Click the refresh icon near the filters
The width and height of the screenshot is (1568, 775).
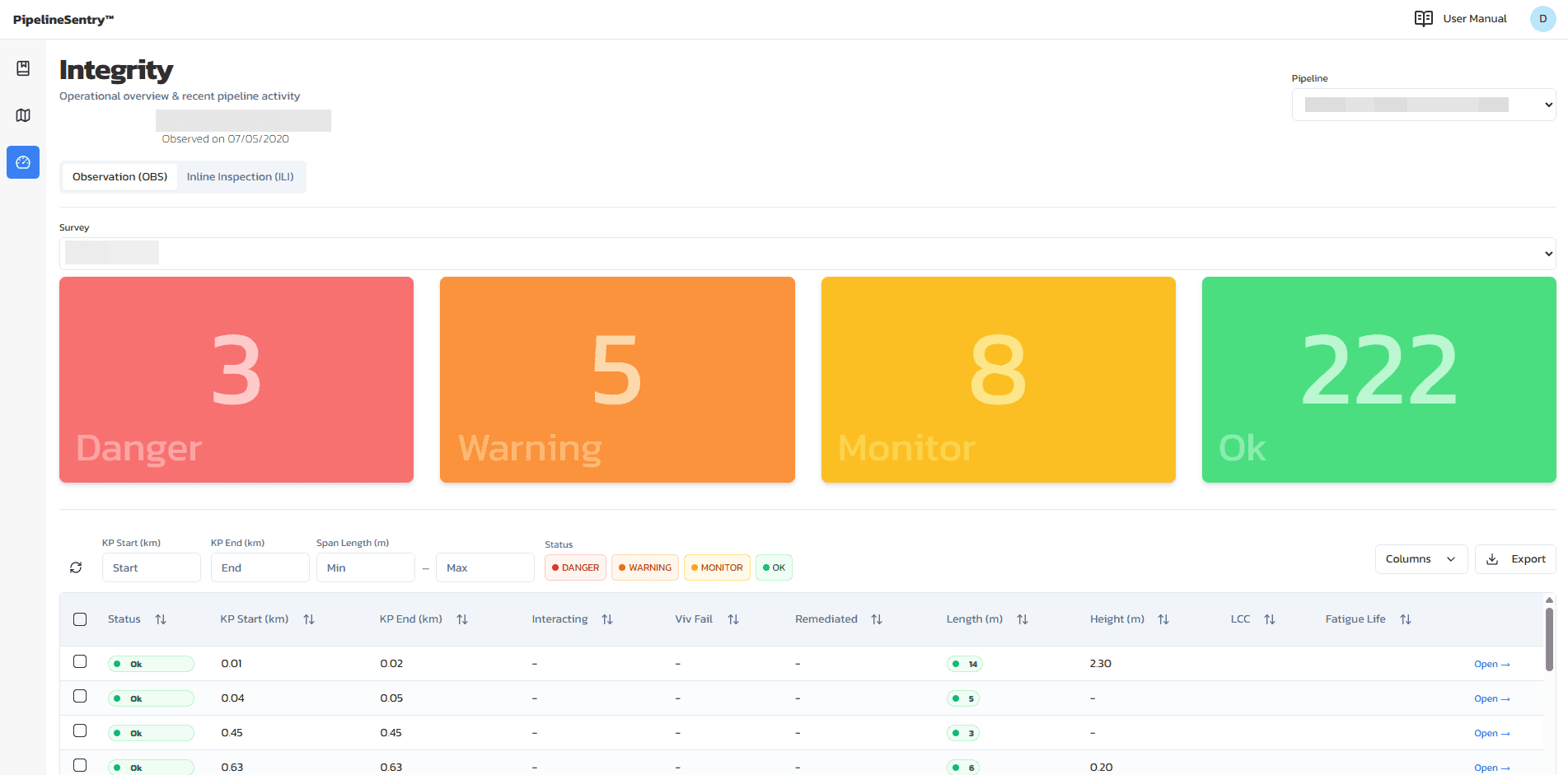(76, 567)
